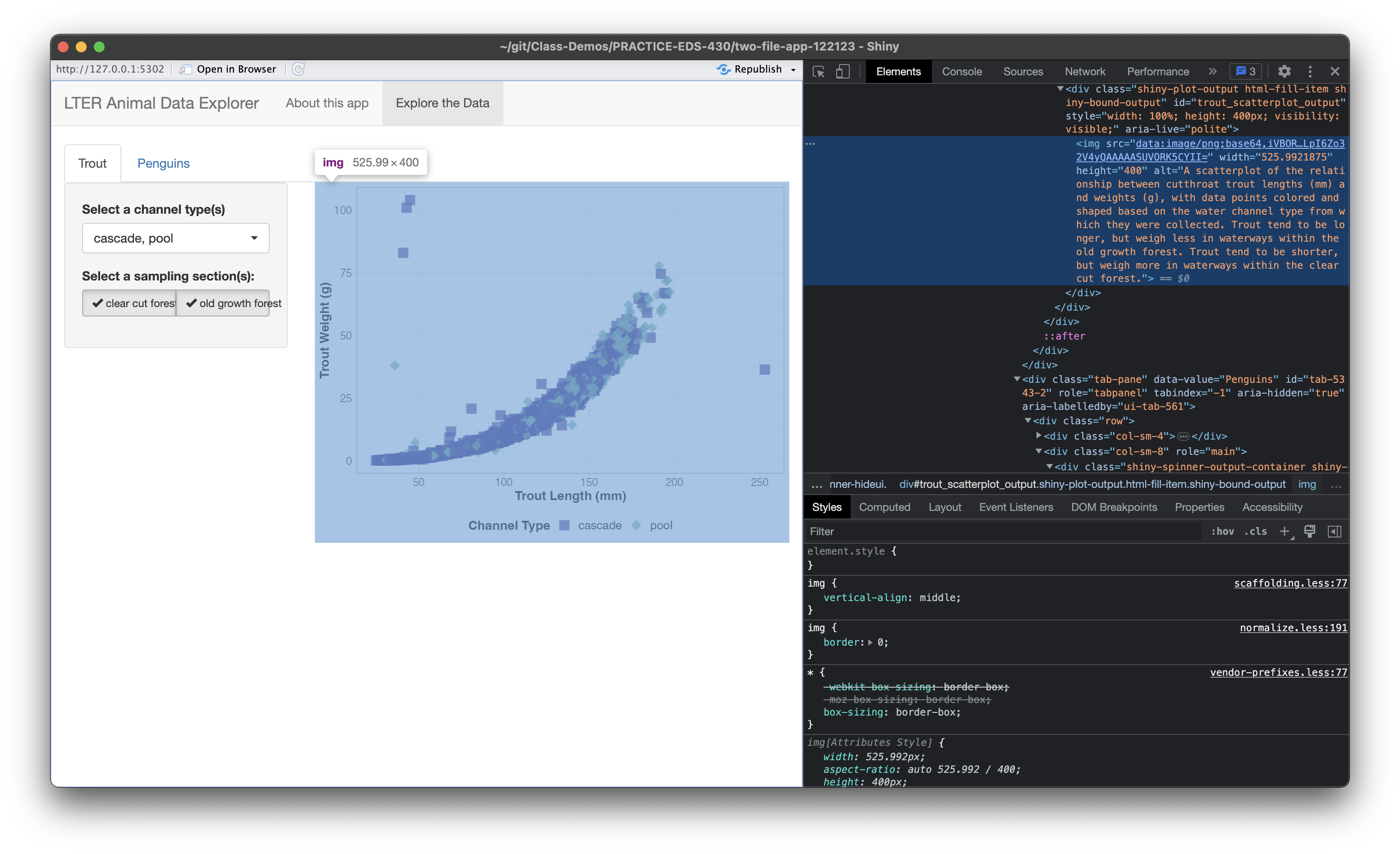
Task: Open the Republish dropdown arrow
Action: 793,70
